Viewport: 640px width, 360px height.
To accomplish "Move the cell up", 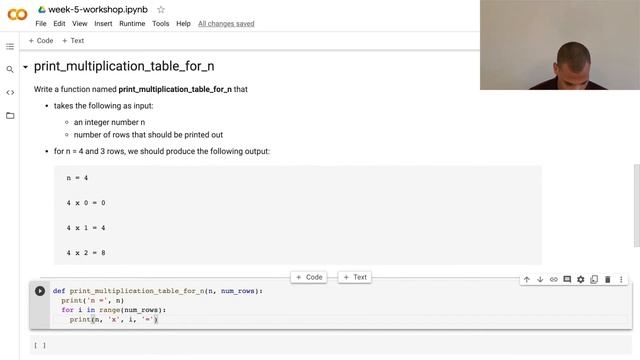I will (x=527, y=280).
